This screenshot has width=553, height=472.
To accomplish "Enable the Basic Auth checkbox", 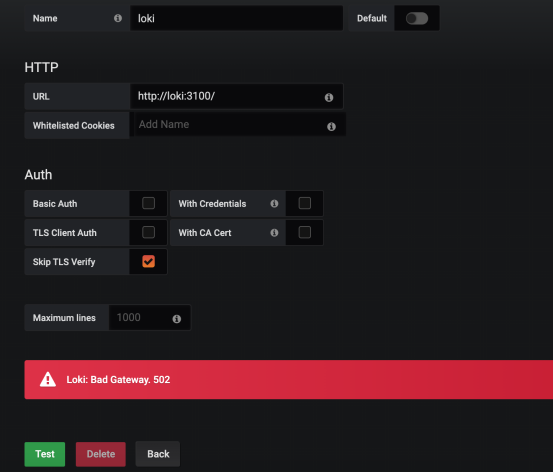I will [148, 203].
